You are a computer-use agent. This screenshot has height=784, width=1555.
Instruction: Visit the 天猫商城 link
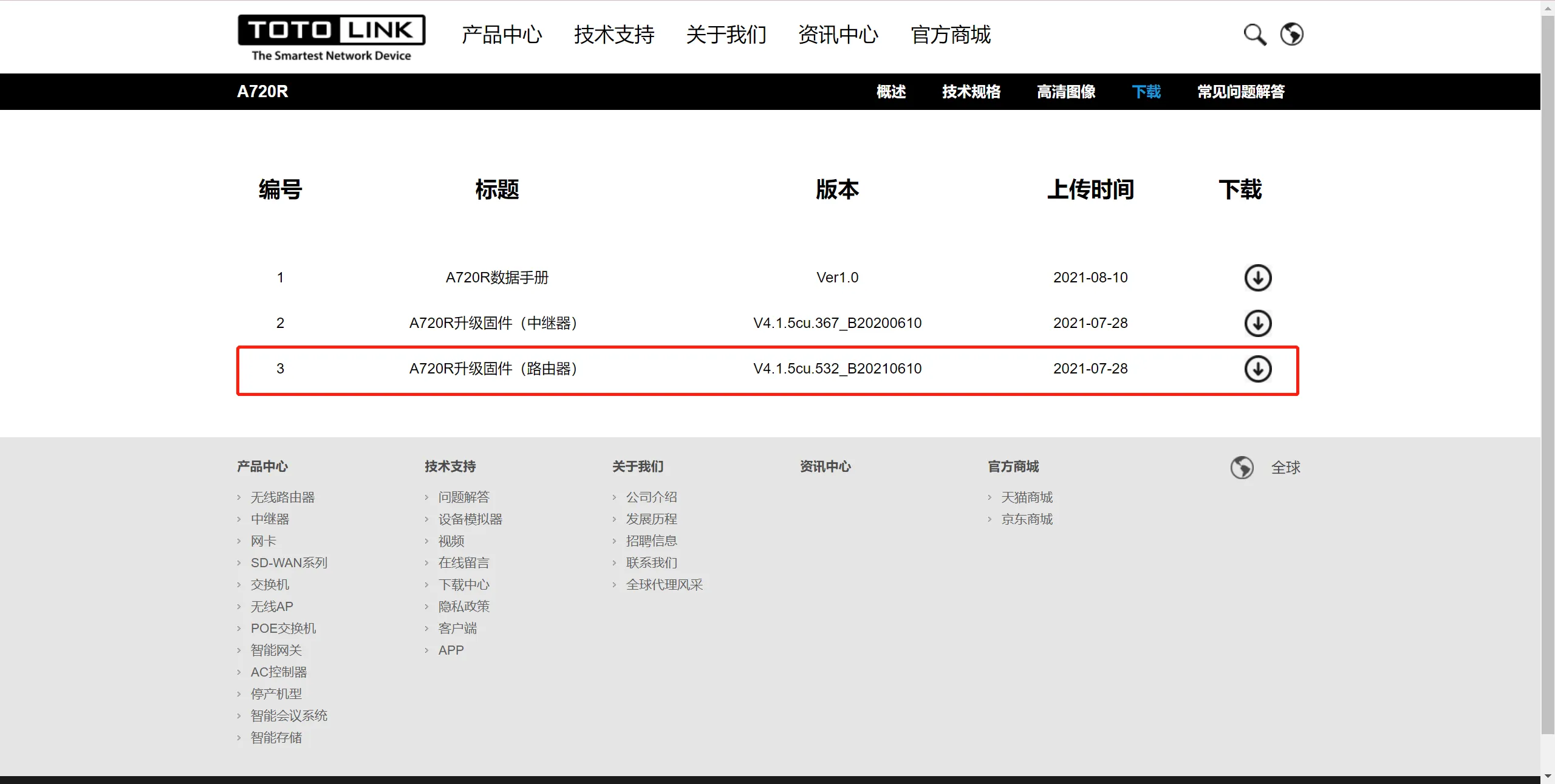(1027, 497)
